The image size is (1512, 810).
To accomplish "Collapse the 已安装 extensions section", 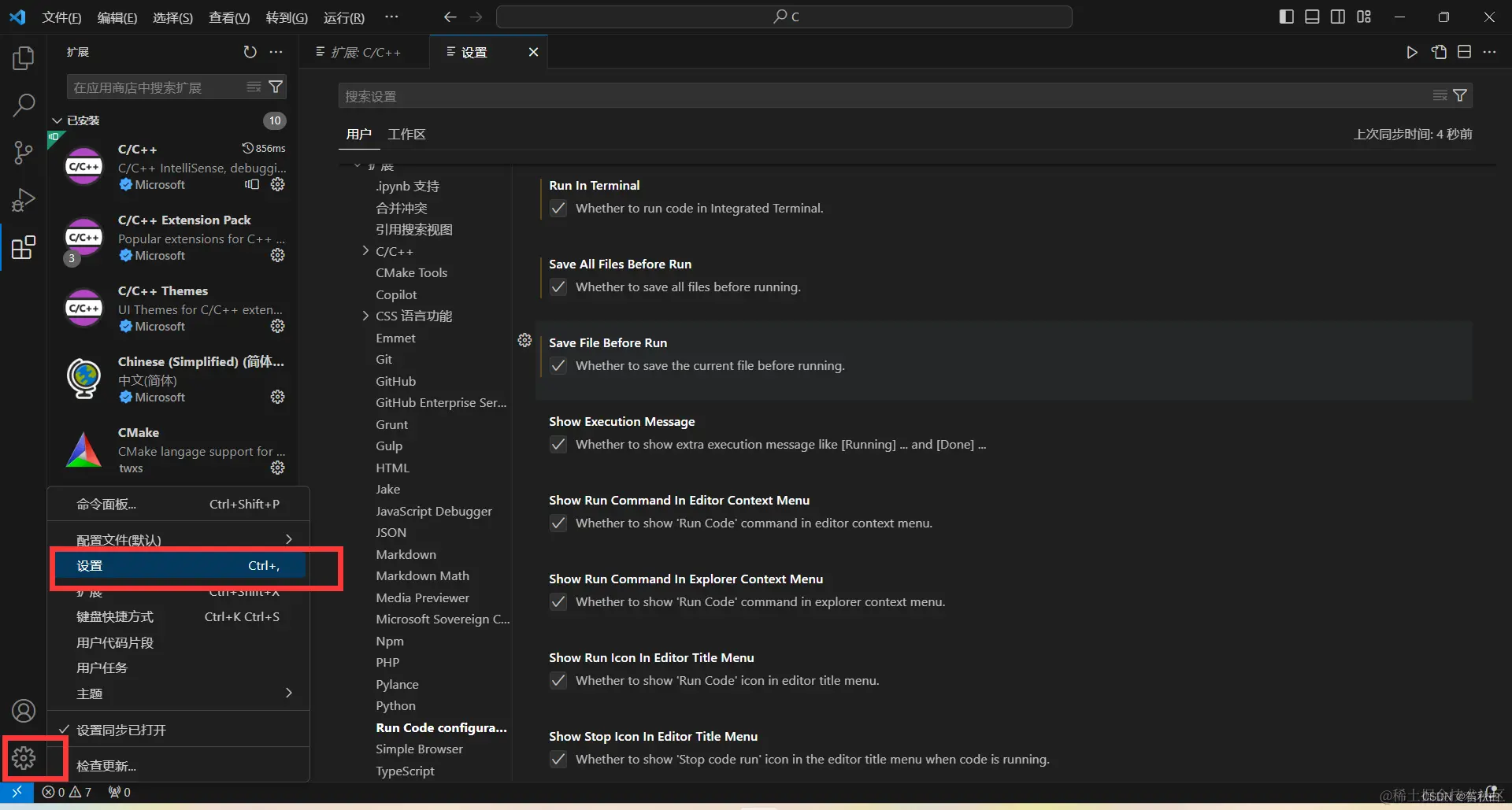I will 57,120.
